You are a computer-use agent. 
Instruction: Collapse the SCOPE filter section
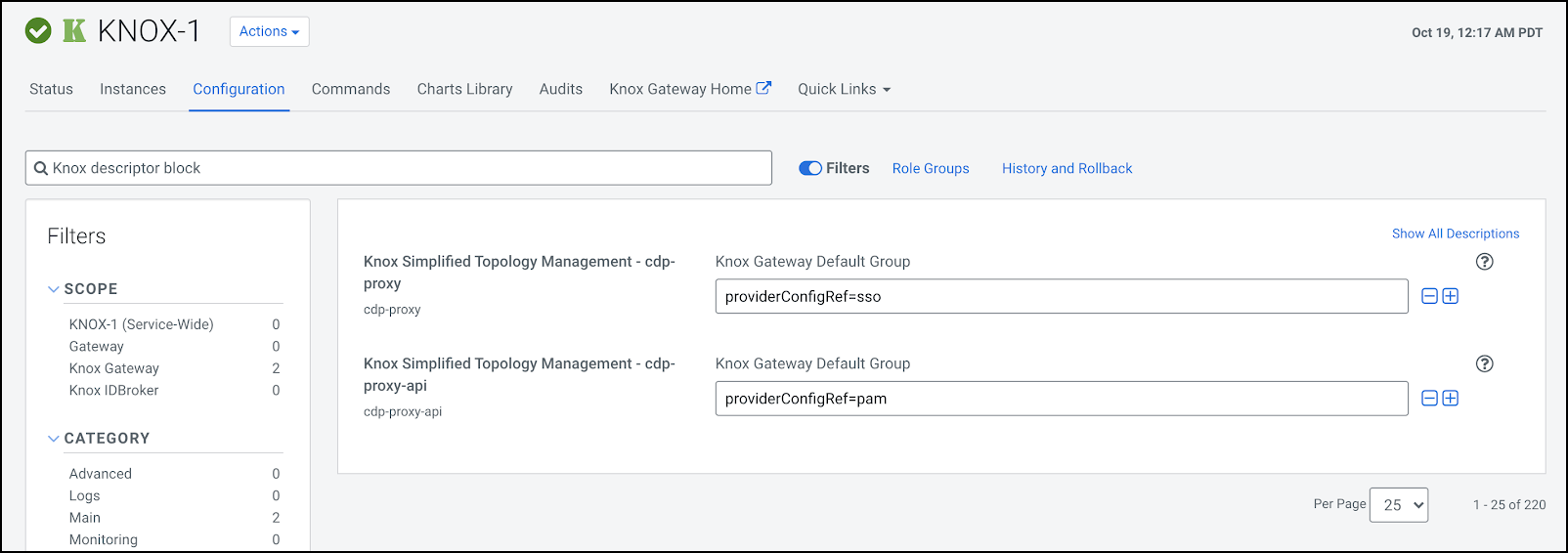54,289
